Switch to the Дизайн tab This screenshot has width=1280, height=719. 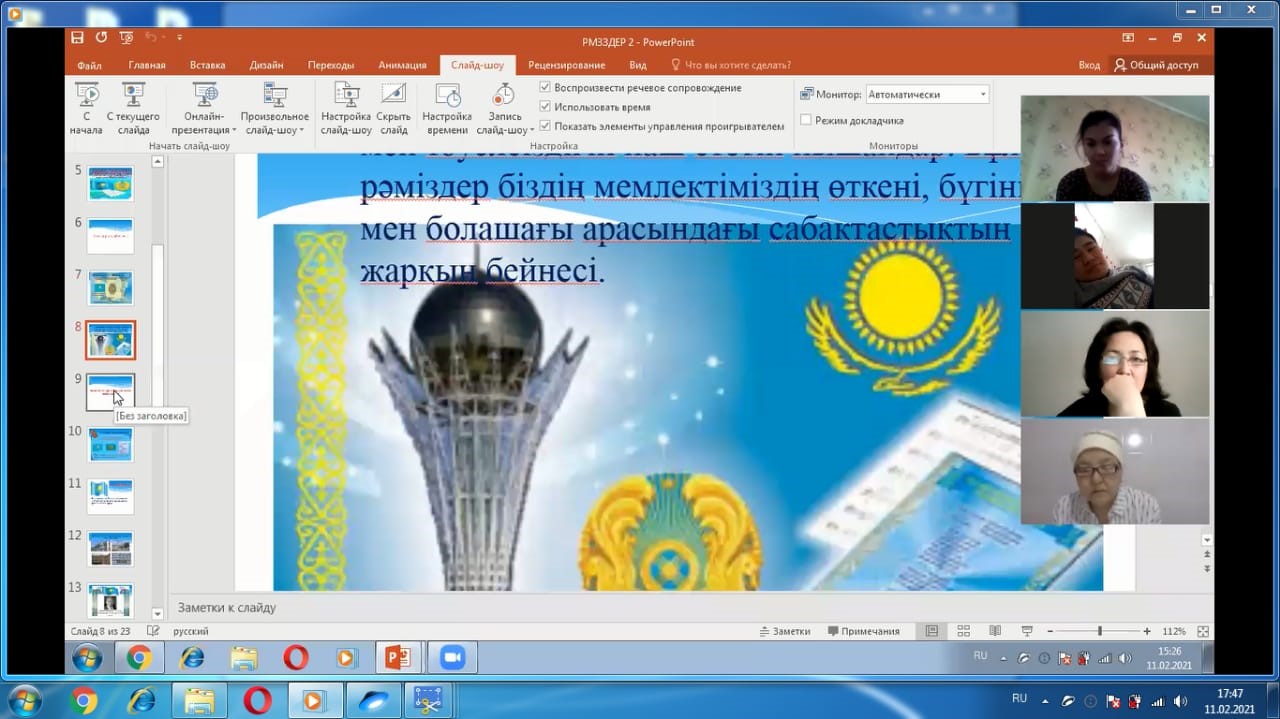pos(266,65)
